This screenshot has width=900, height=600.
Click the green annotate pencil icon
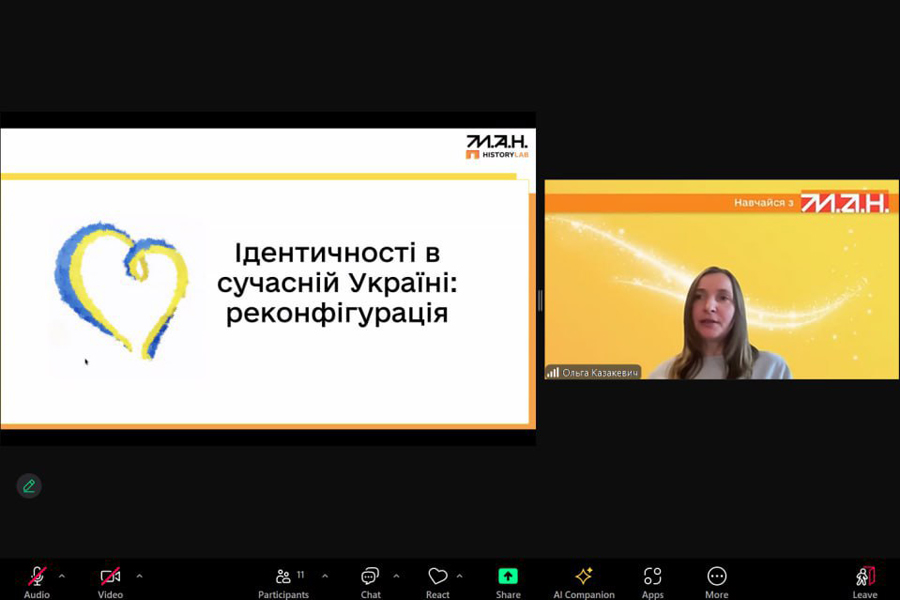coord(29,486)
